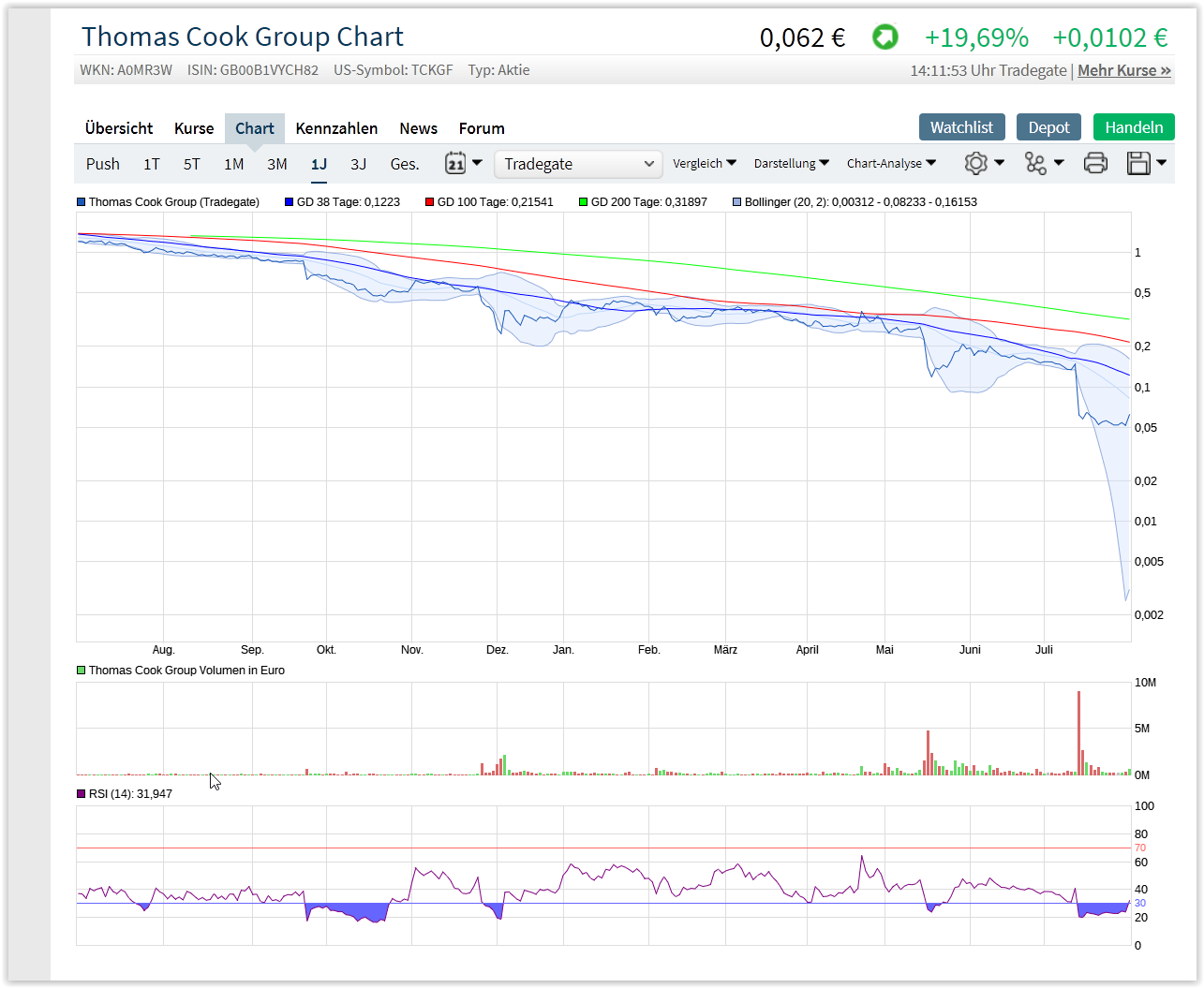The height and width of the screenshot is (988, 1204).
Task: Open the chart settings gear icon
Action: [x=977, y=163]
